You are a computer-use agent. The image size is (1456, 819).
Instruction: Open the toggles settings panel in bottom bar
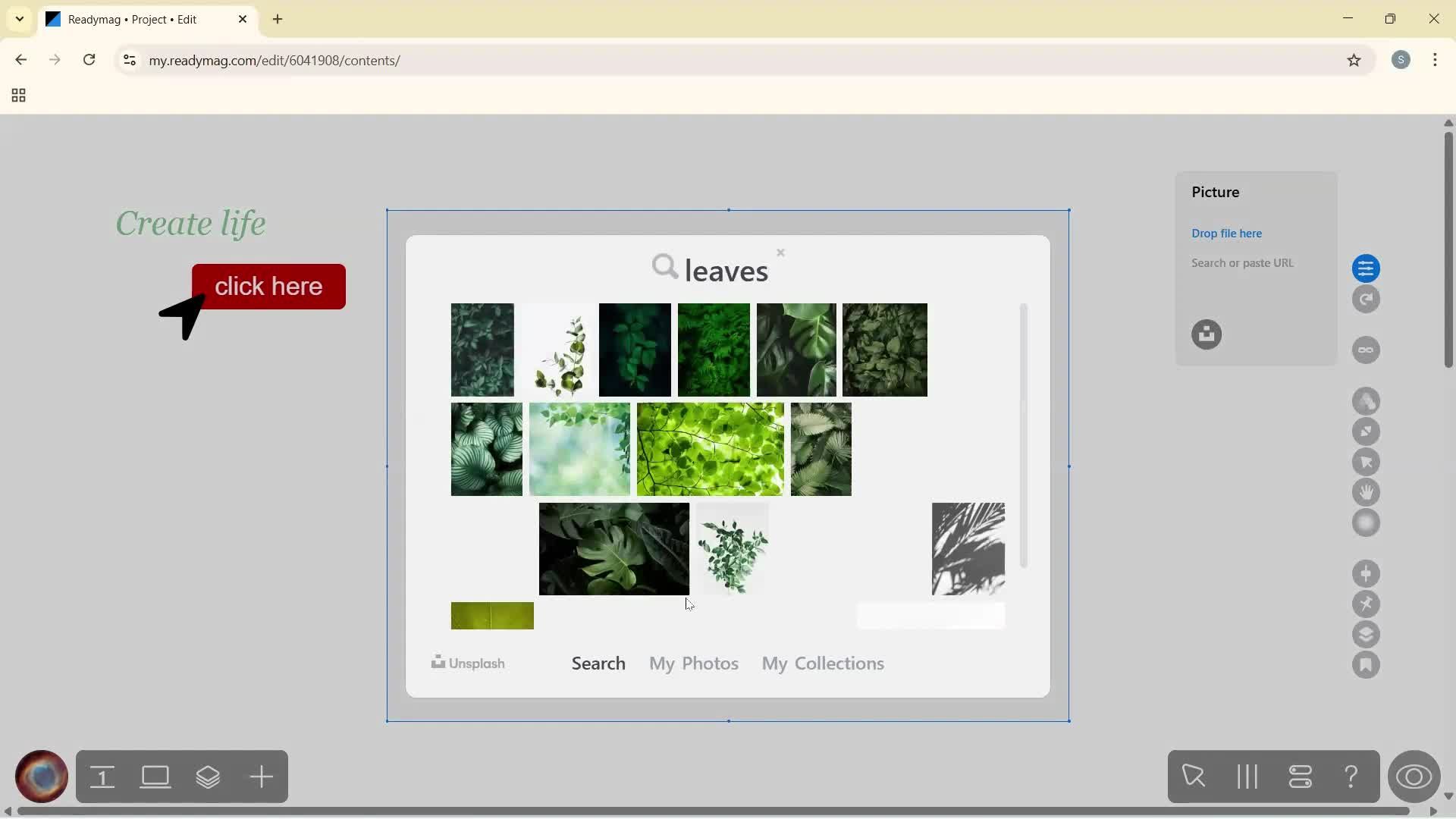1301,777
